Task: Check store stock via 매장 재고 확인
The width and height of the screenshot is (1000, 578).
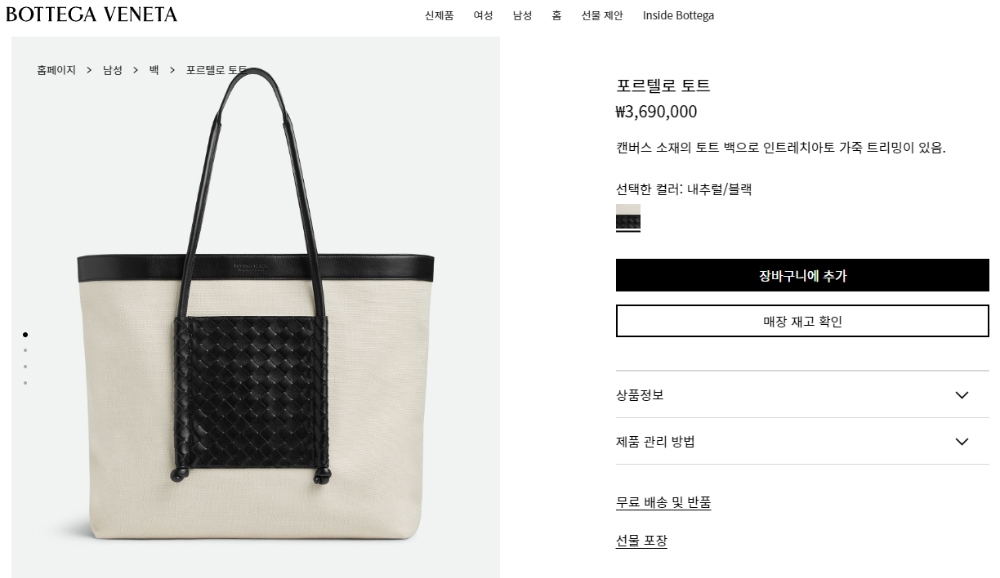Action: coord(802,321)
